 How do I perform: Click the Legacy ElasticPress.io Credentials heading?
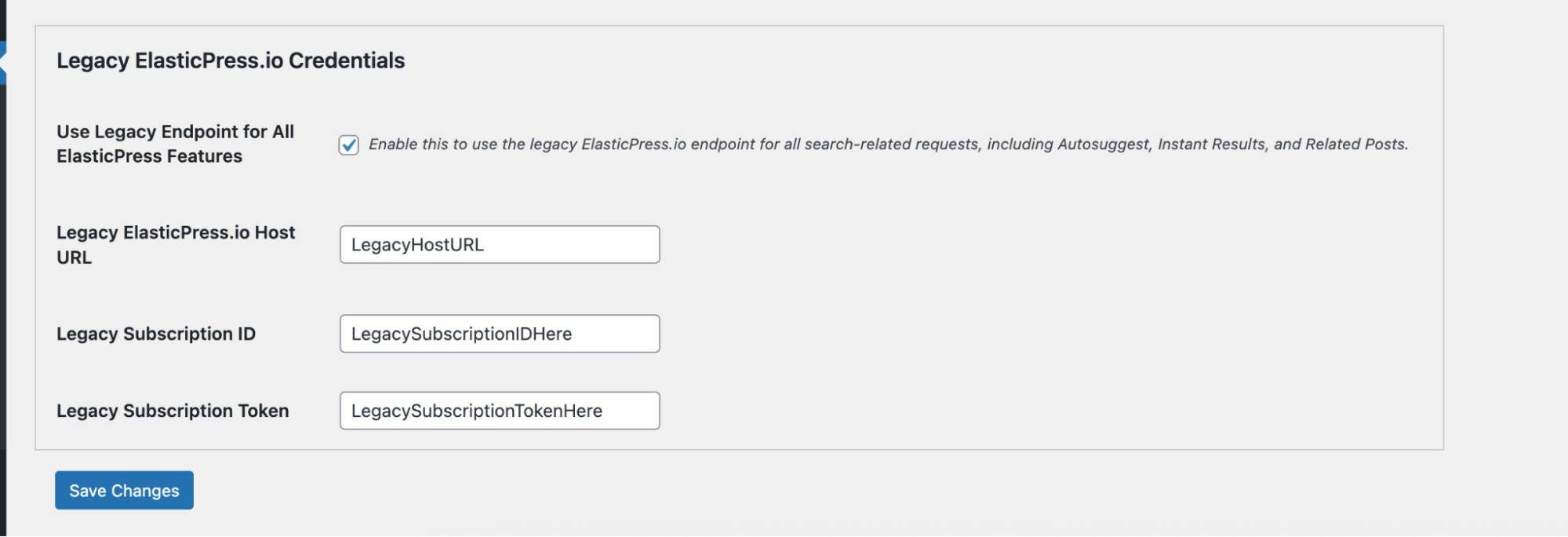tap(231, 60)
